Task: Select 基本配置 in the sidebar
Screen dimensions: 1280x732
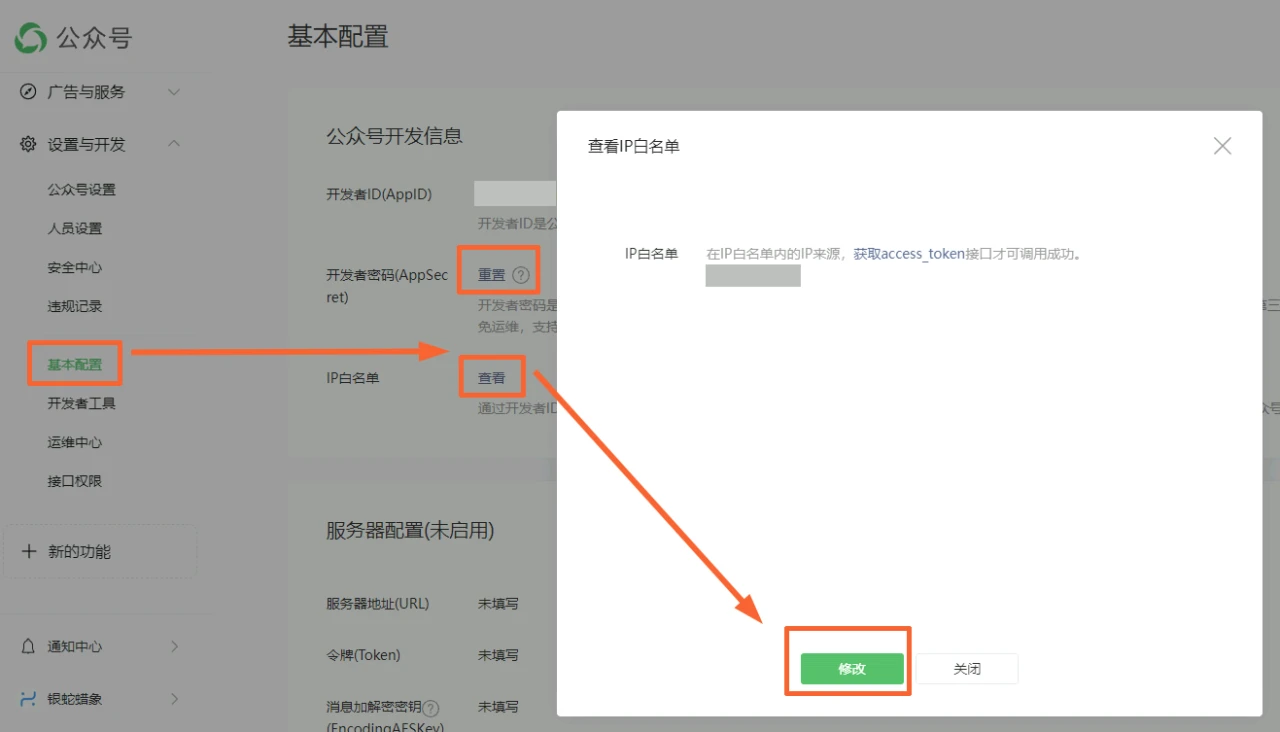Action: click(x=73, y=364)
